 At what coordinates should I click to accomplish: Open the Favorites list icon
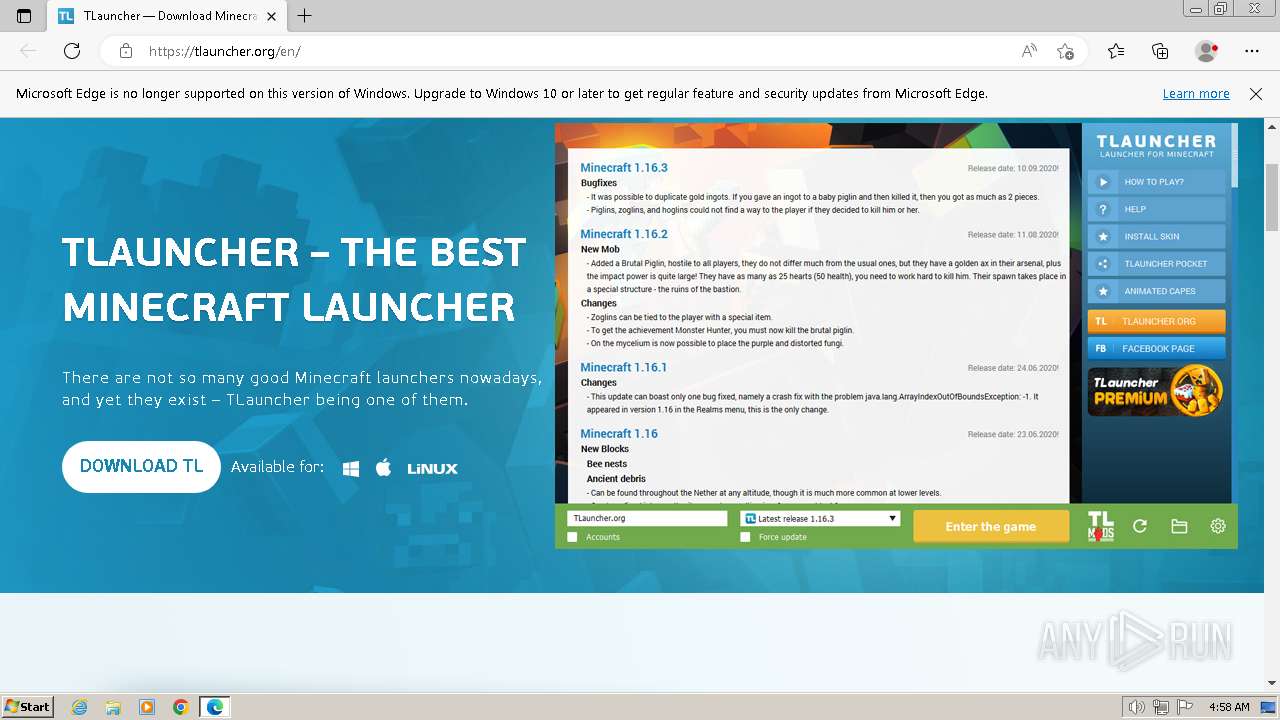(1116, 51)
